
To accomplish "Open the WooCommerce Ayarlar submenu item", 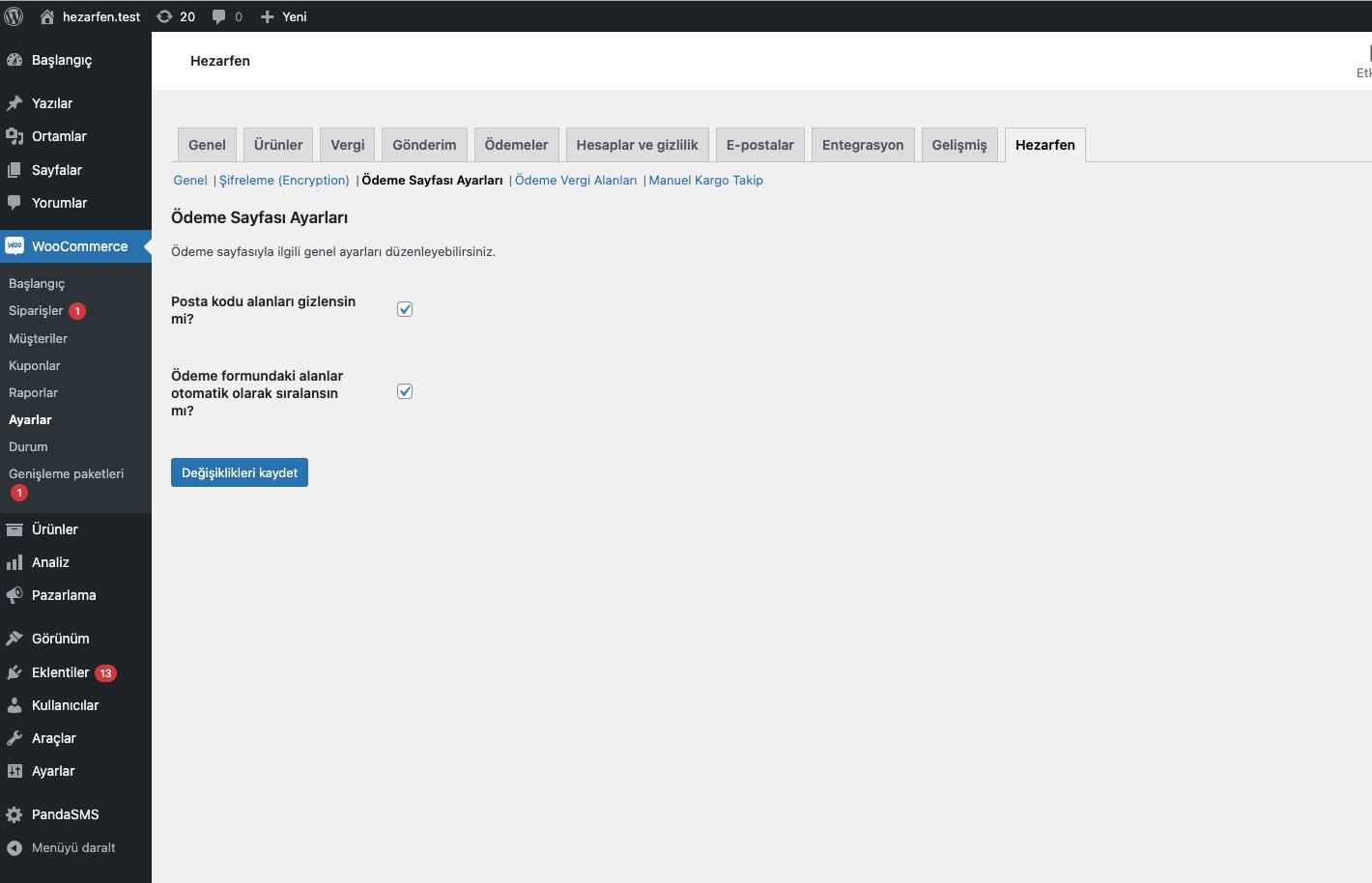I will [x=30, y=419].
